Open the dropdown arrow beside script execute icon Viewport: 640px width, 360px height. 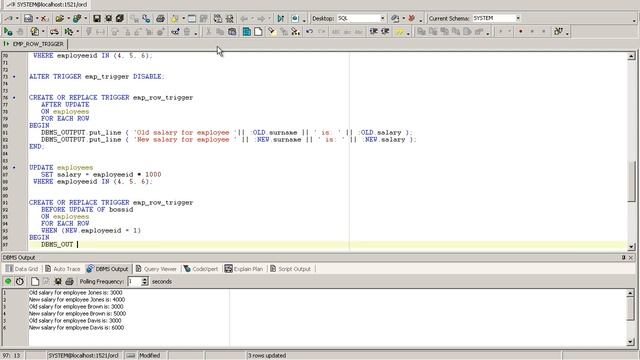(78, 31)
